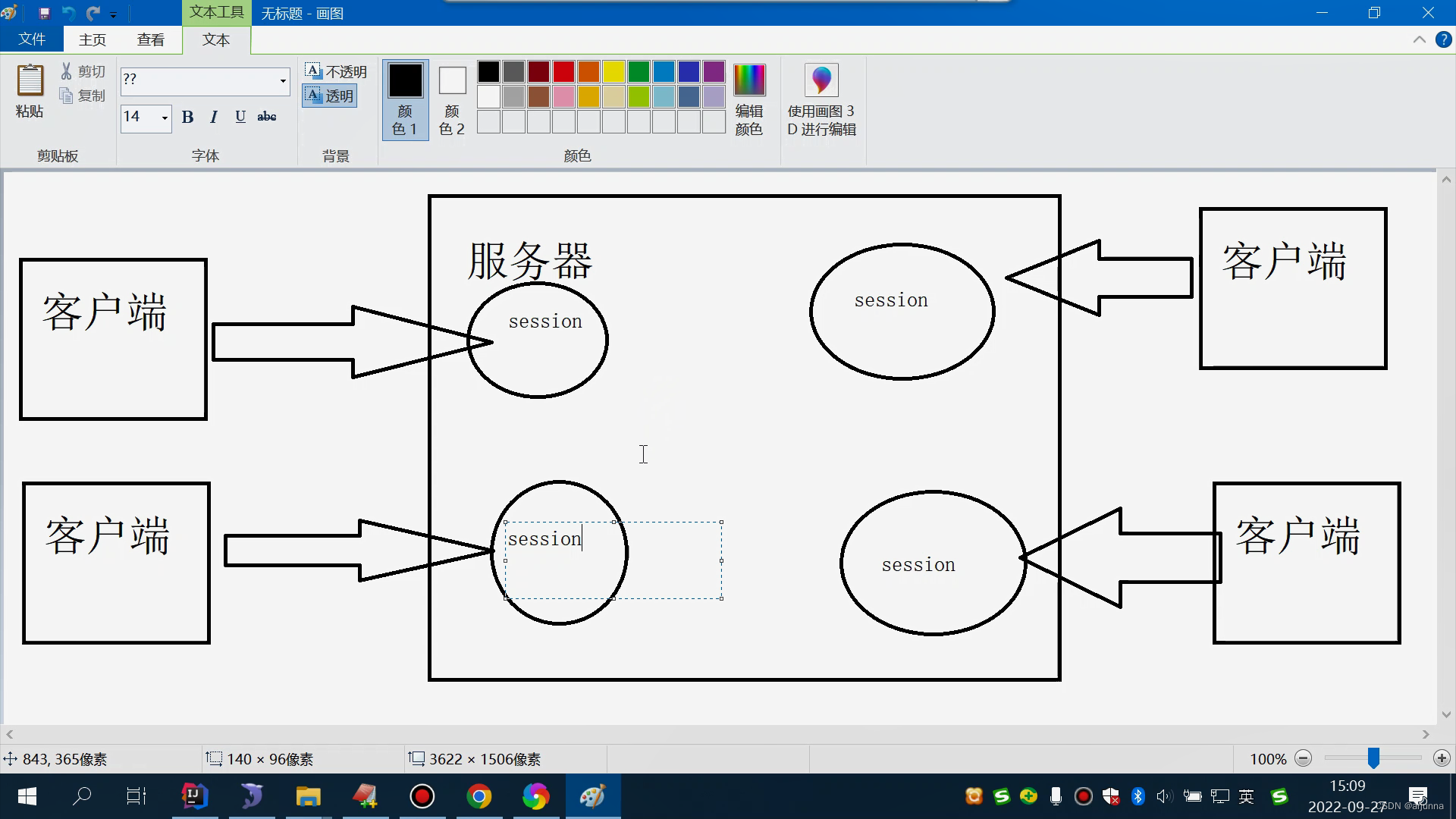This screenshot has height=819, width=1456.
Task: Expand the font family dropdown
Action: coord(283,80)
